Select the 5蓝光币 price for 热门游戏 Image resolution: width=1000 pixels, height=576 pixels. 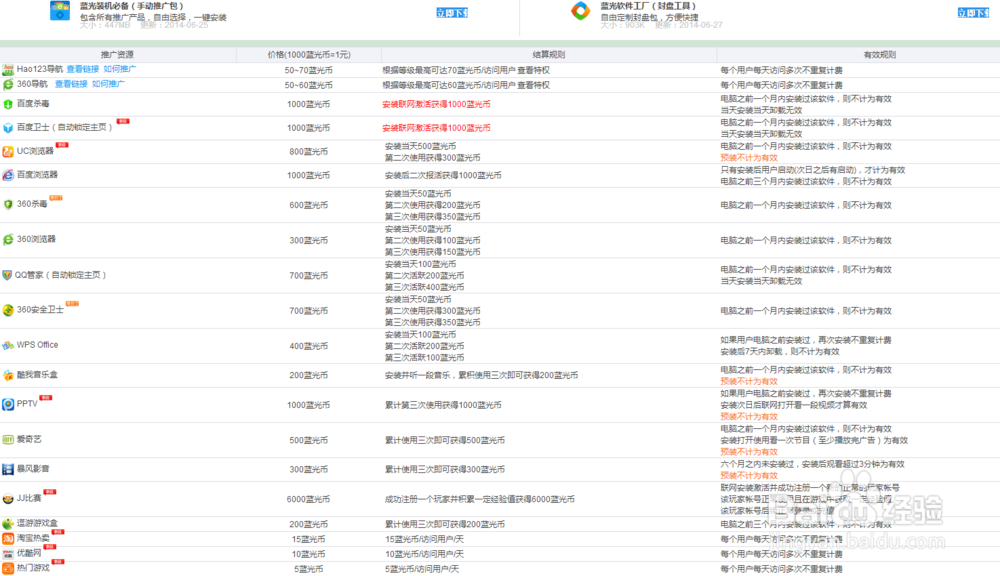(x=309, y=569)
